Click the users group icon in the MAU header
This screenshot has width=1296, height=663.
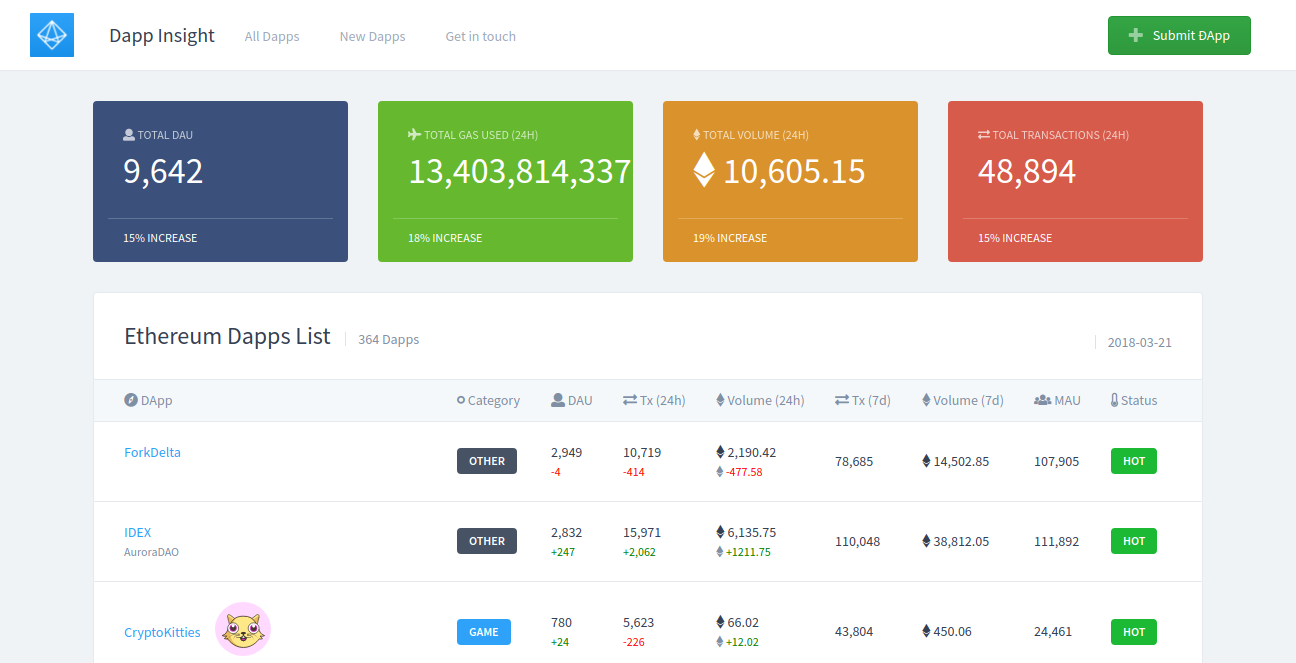point(1042,400)
